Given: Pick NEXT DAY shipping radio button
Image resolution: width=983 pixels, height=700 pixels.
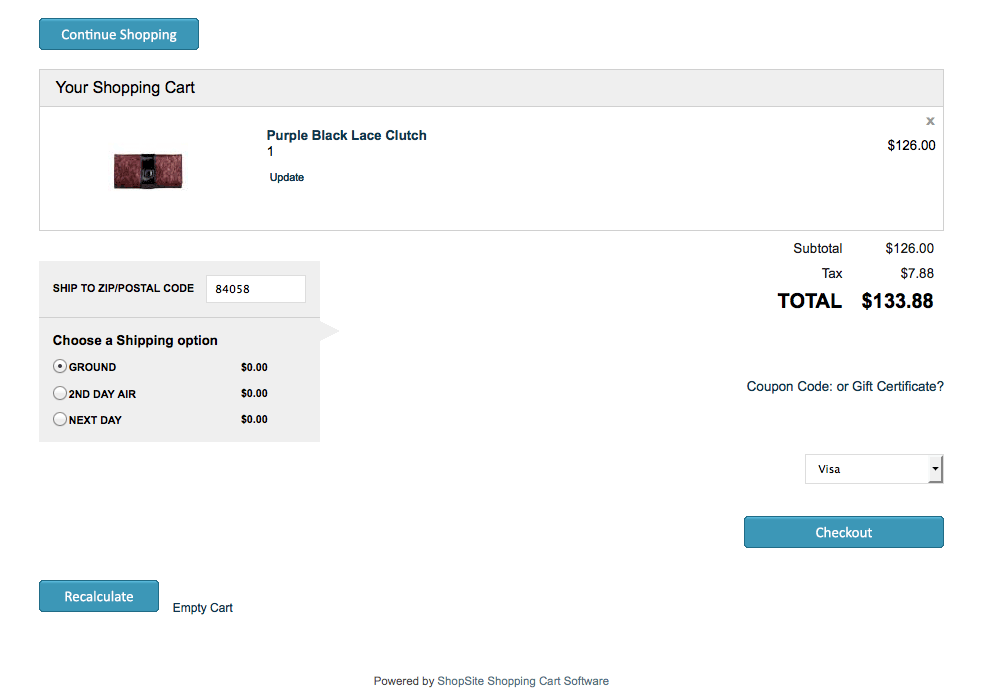Looking at the screenshot, I should 60,420.
